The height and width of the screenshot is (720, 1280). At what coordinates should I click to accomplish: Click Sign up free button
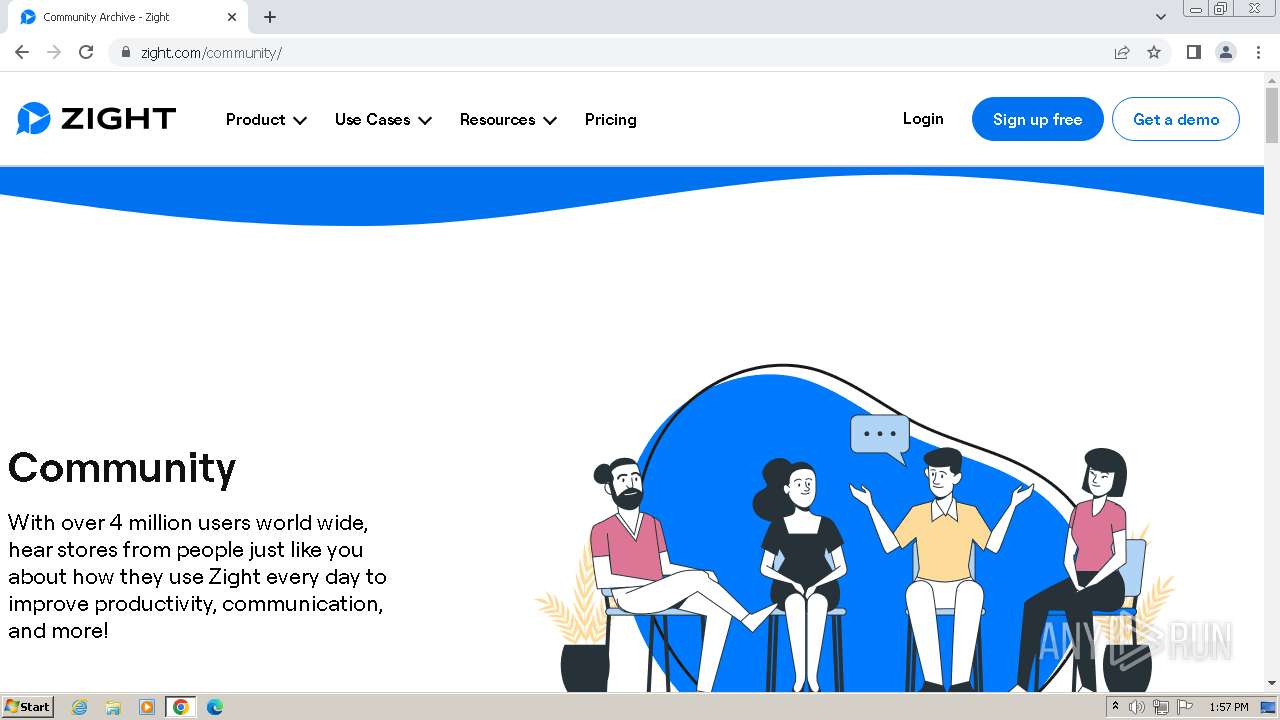click(1037, 119)
